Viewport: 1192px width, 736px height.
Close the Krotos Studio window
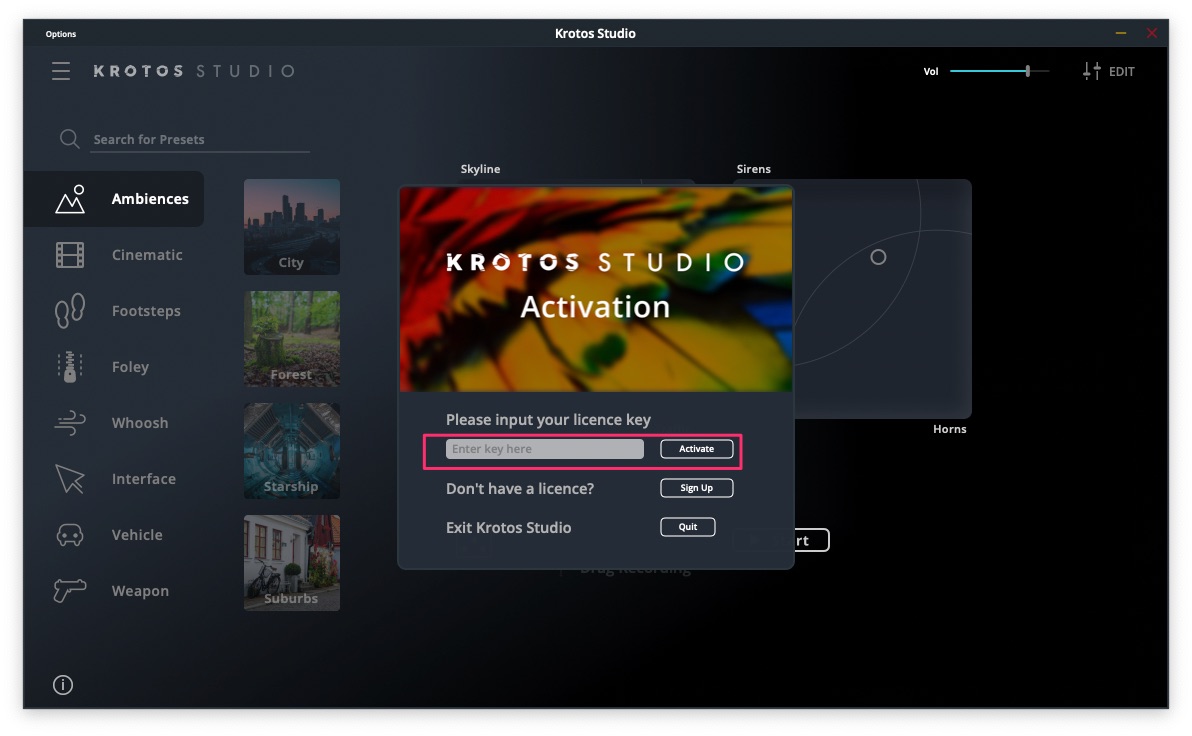[x=1152, y=33]
